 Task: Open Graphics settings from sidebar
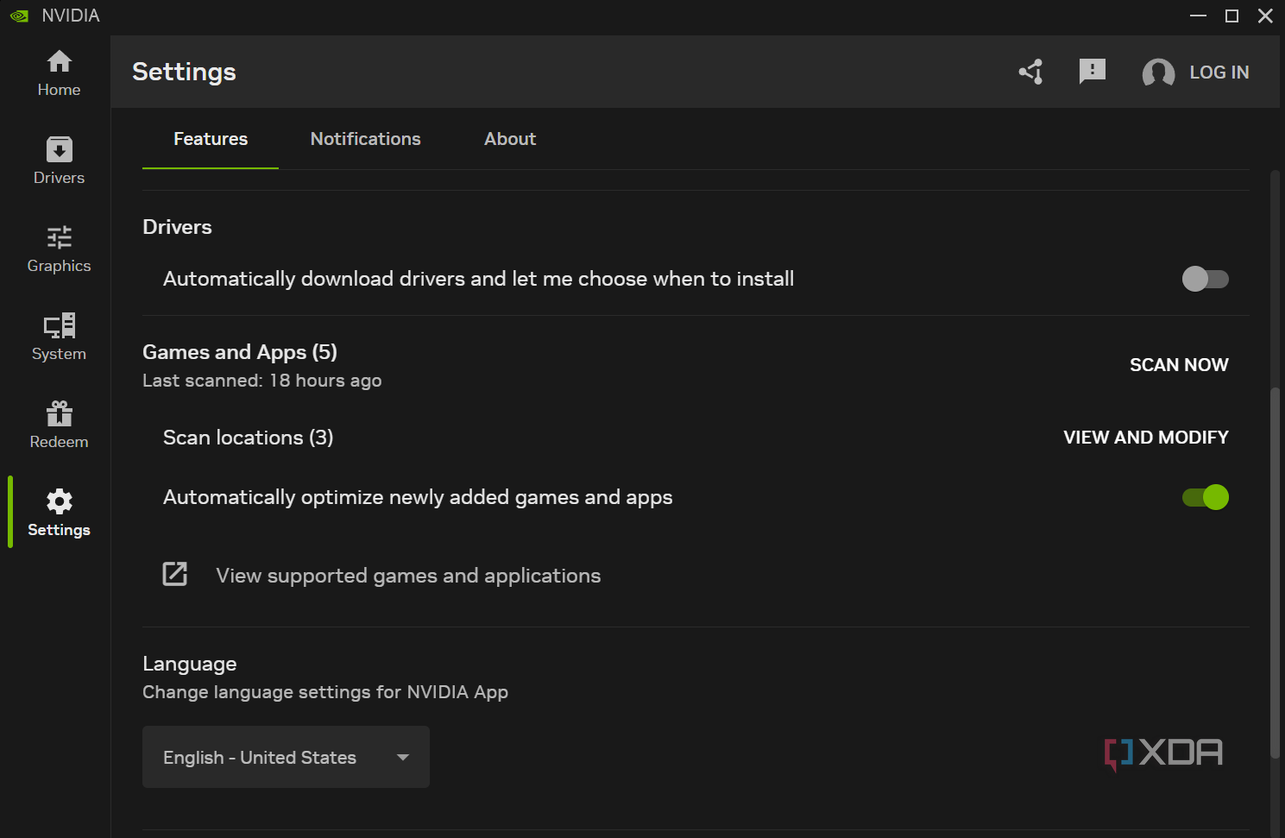(59, 250)
